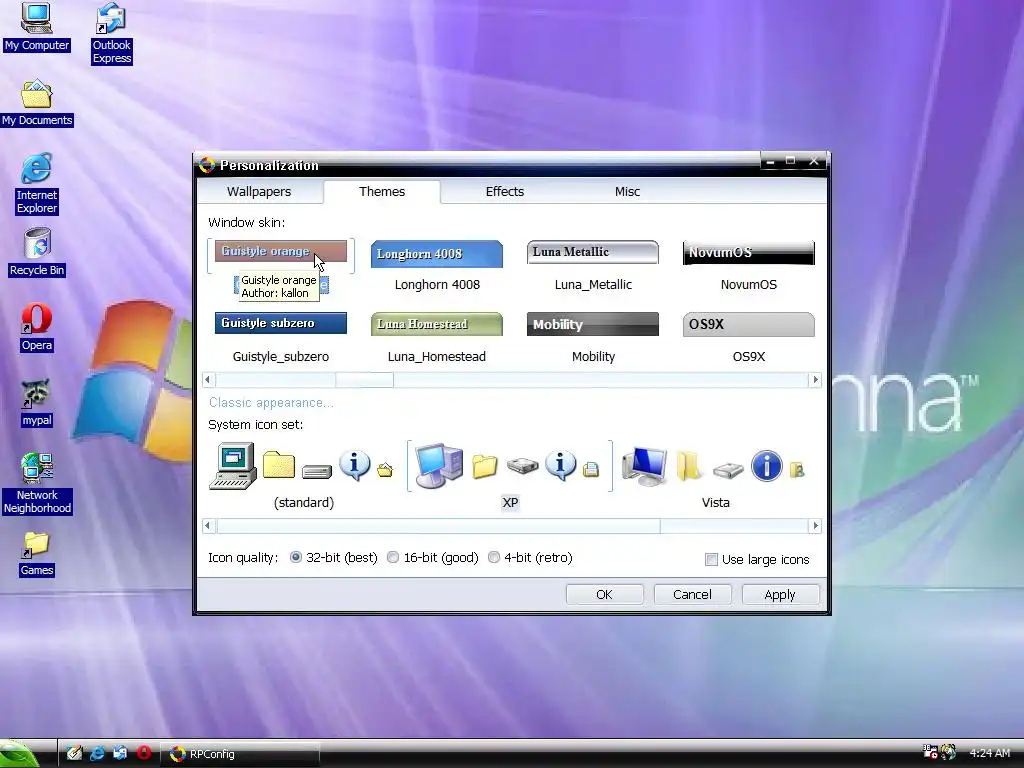Screen dimensions: 1024x768
Task: Click standard set computer icon
Action: click(233, 466)
